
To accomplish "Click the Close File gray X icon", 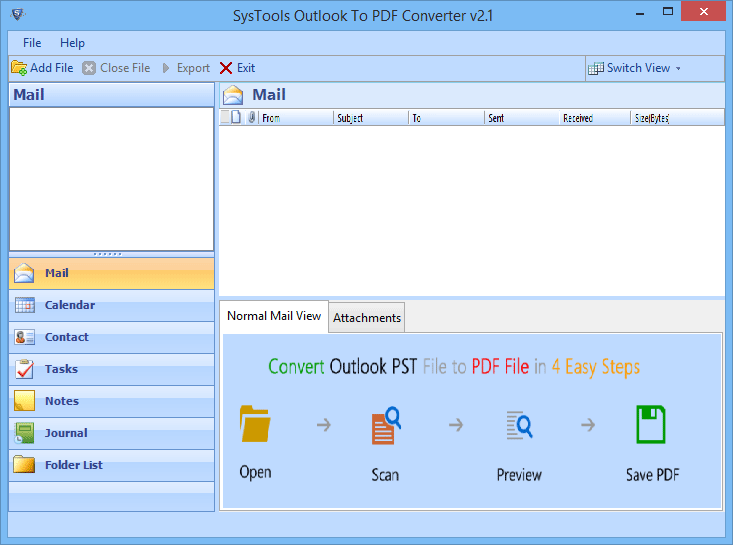I will [89, 68].
